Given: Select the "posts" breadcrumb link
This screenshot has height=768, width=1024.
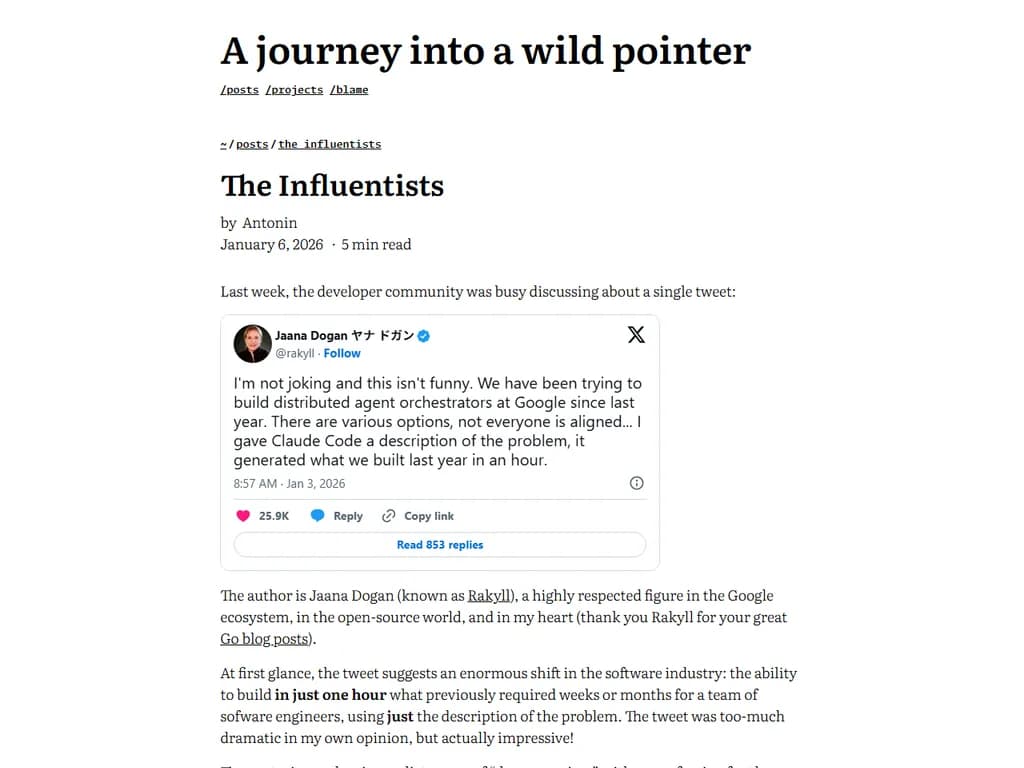Looking at the screenshot, I should (252, 144).
